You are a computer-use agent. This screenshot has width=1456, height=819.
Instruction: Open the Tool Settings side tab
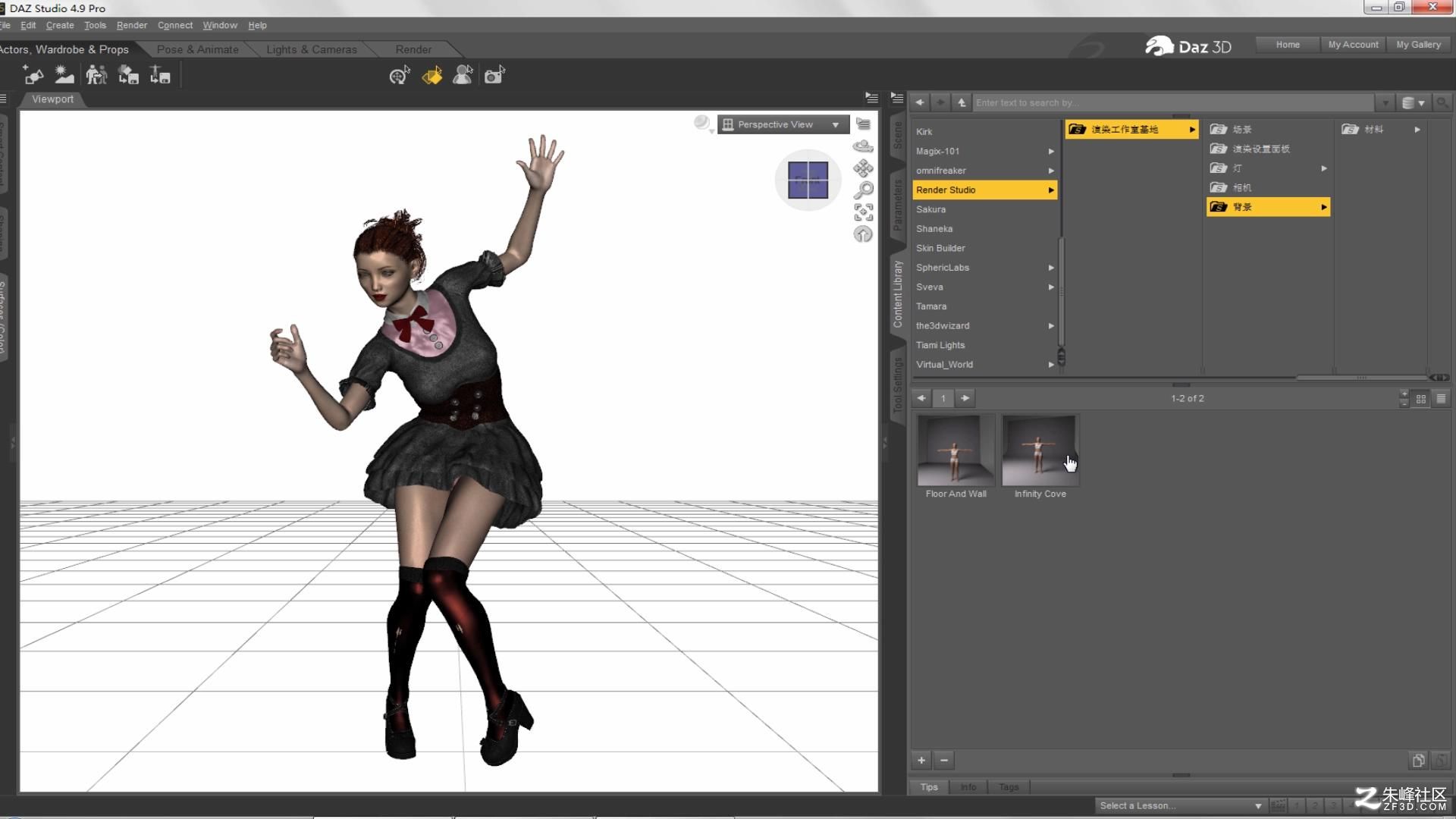(x=898, y=384)
